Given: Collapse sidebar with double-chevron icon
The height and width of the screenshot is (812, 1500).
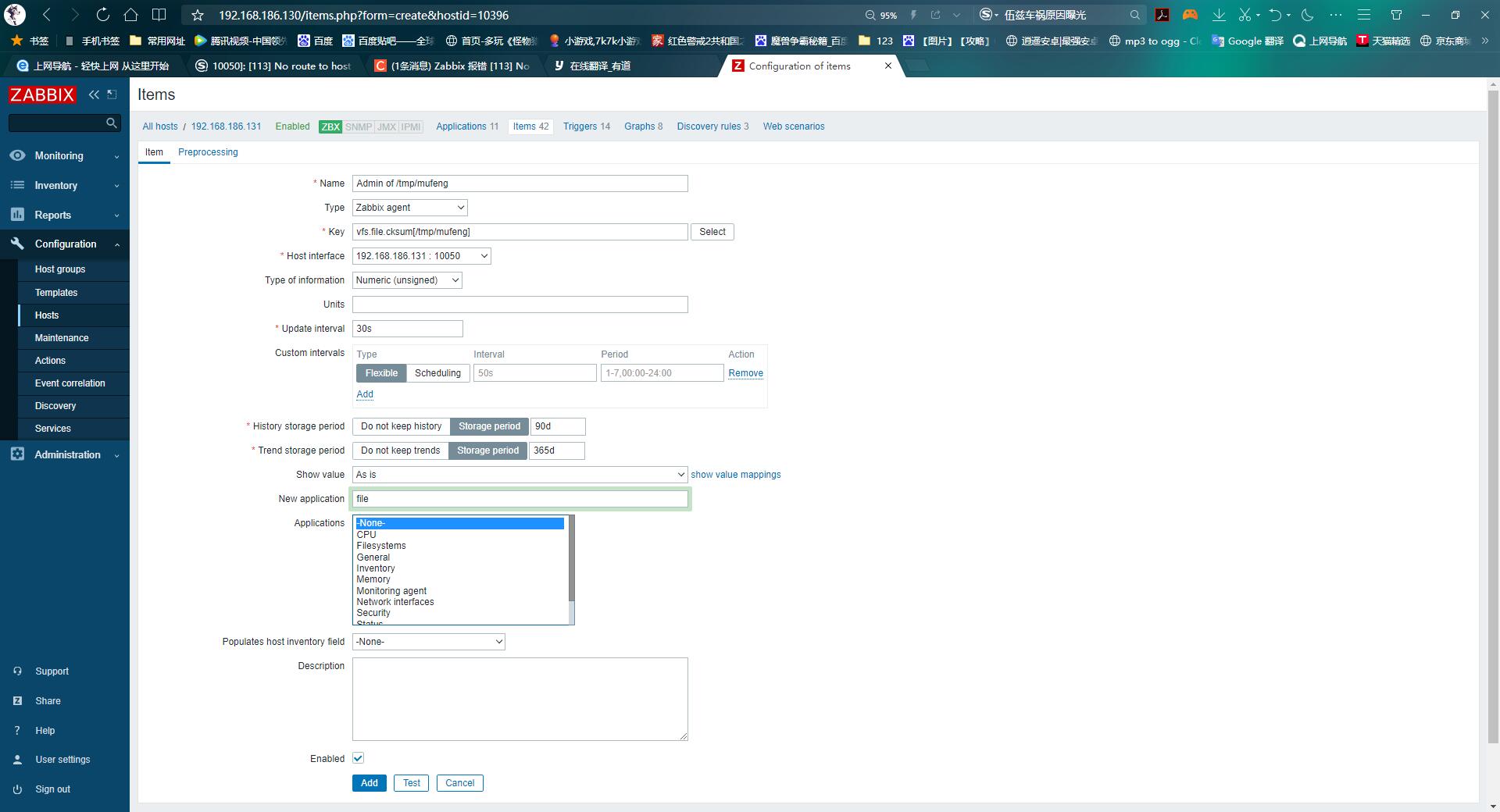Looking at the screenshot, I should pyautogui.click(x=94, y=94).
